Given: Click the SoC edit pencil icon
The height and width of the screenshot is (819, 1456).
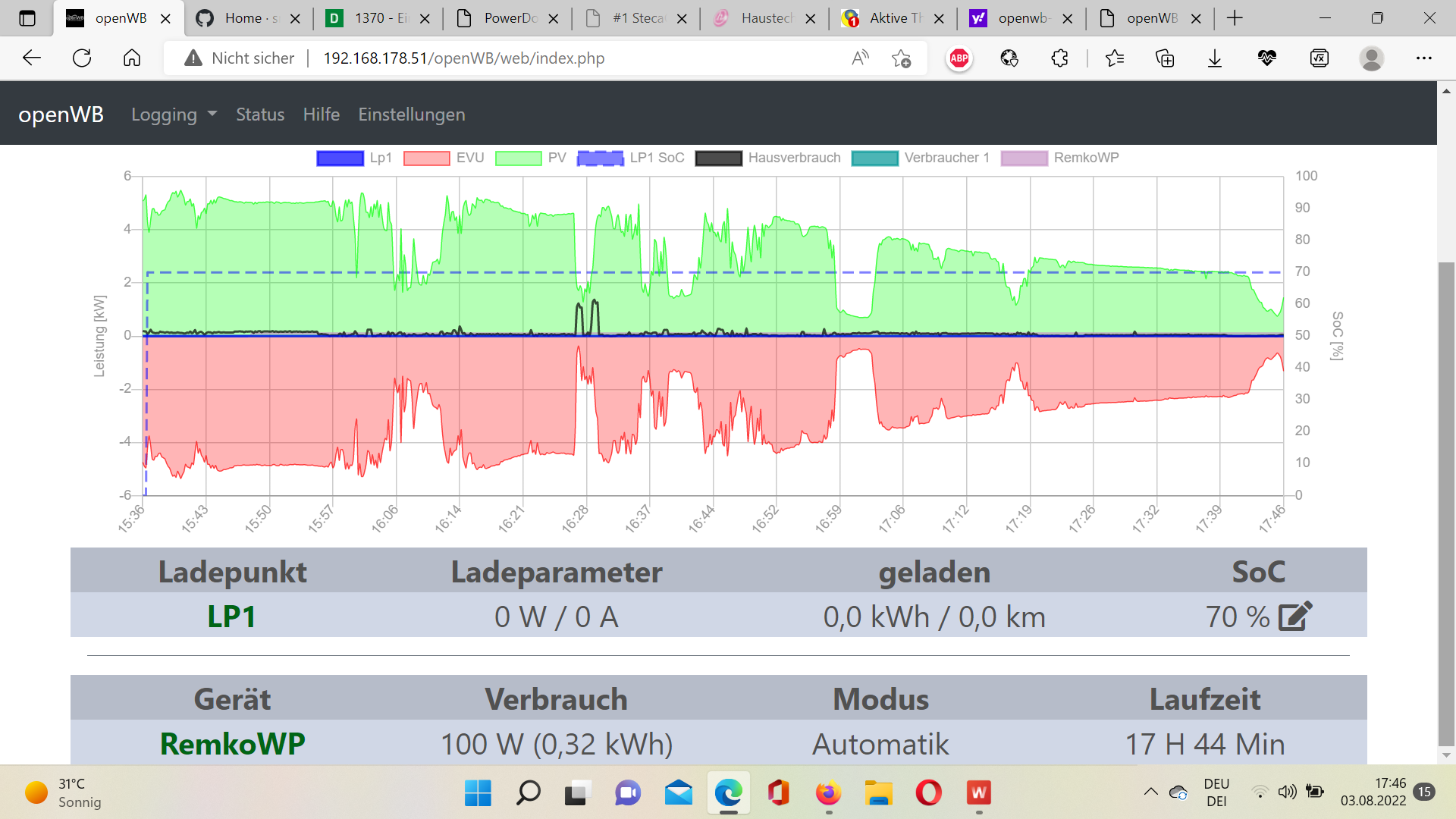Looking at the screenshot, I should point(1295,617).
